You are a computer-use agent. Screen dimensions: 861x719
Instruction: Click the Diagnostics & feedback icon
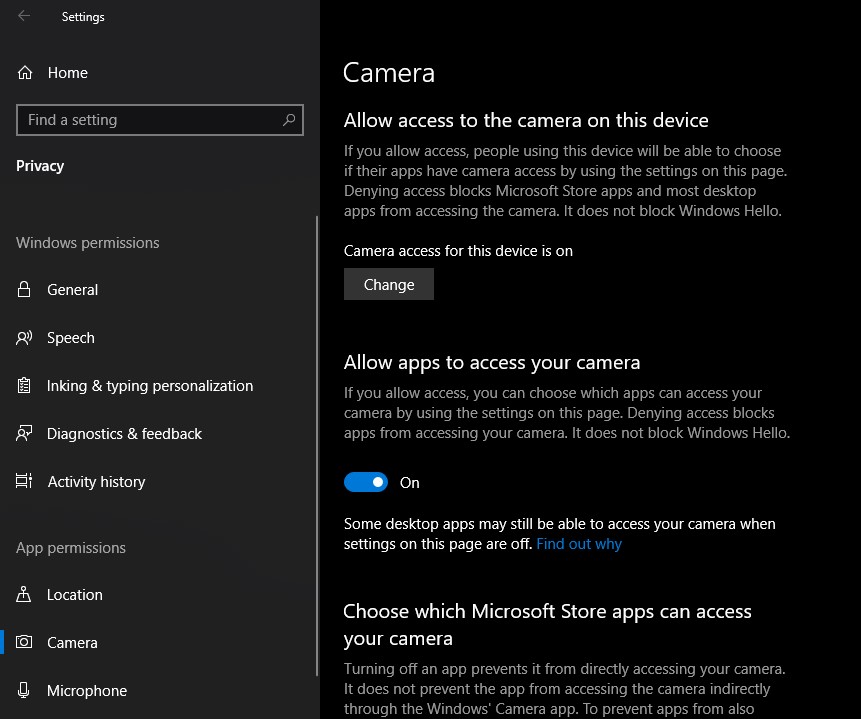pos(24,433)
